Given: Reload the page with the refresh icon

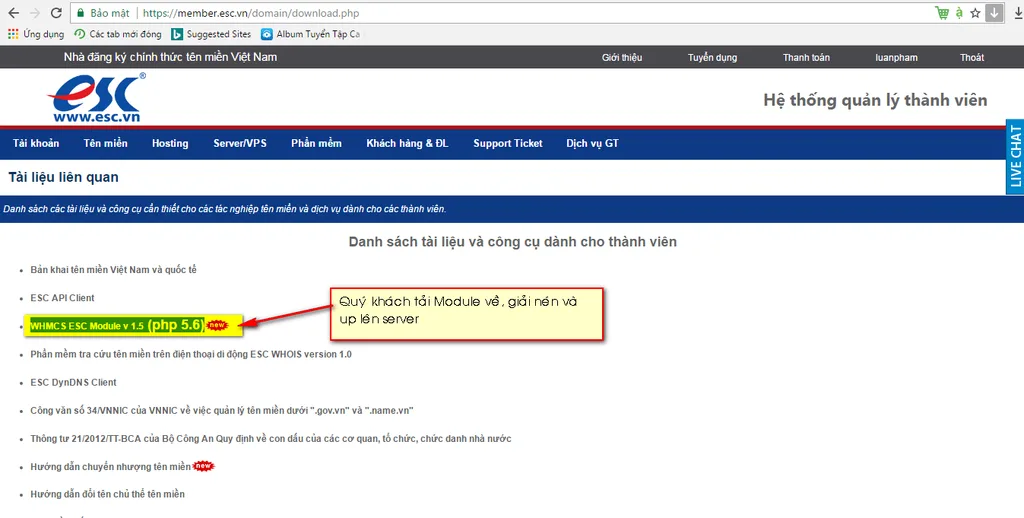Looking at the screenshot, I should click(x=56, y=13).
